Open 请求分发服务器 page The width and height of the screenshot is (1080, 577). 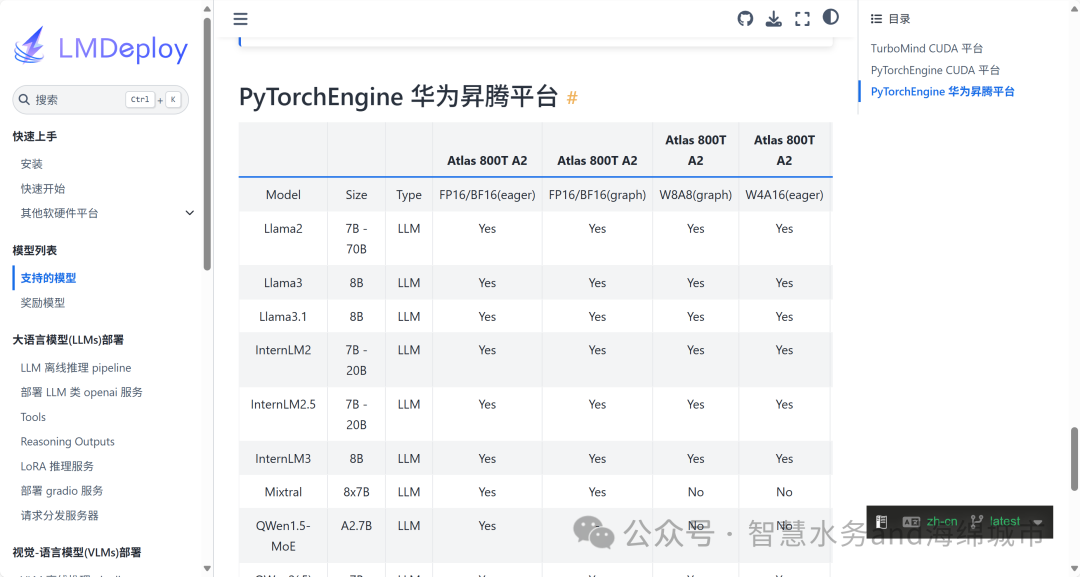click(59, 516)
